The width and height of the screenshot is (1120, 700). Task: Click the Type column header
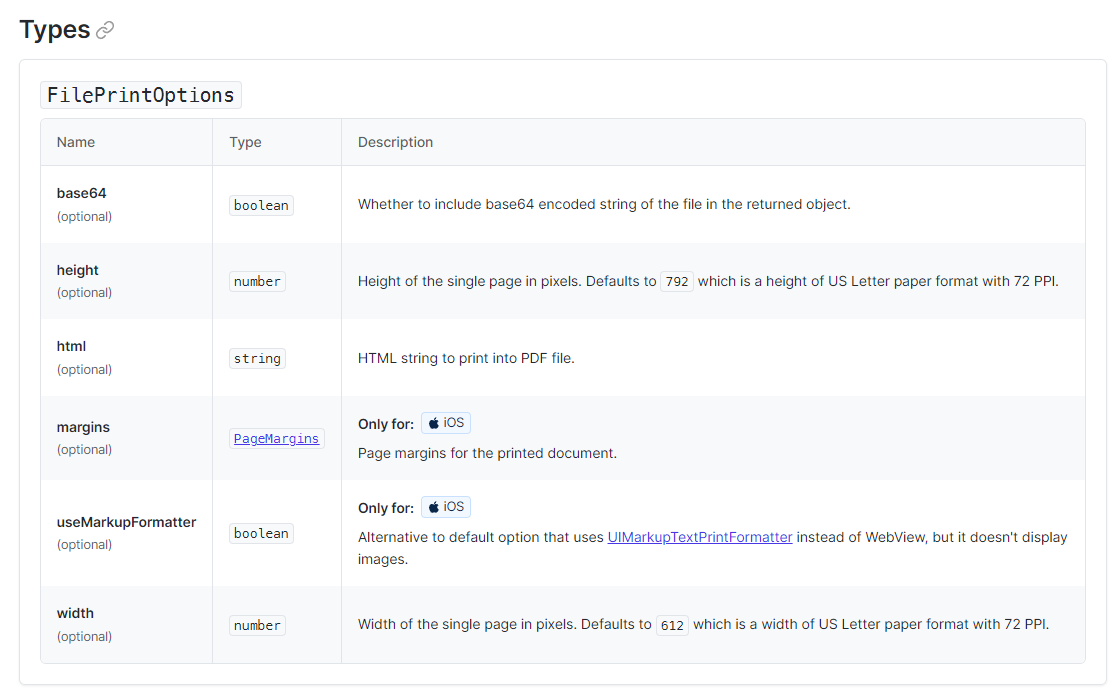(245, 142)
